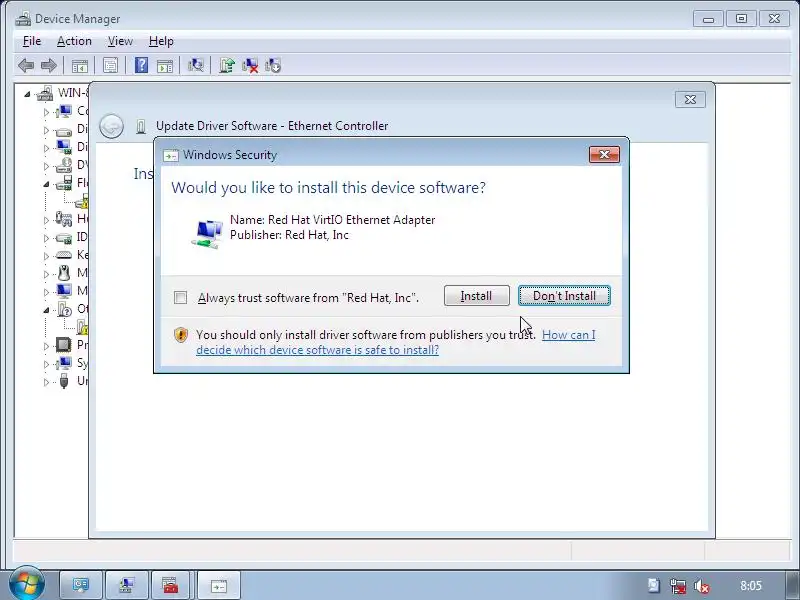The image size is (800, 600).
Task: Click the Device Manager taskbar button
Action: pyautogui.click(x=127, y=585)
